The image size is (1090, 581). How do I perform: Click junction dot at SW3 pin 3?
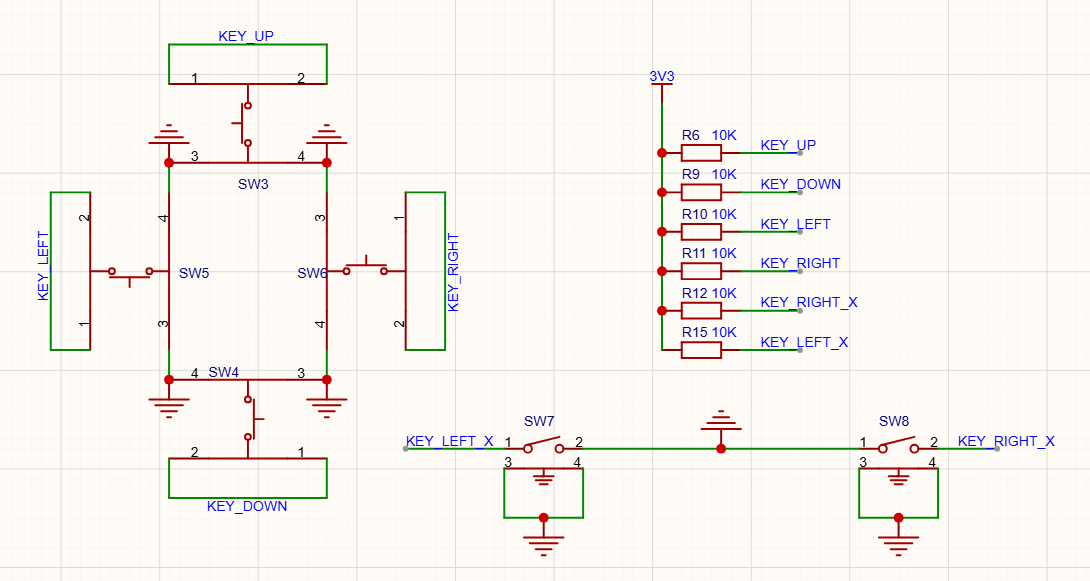(169, 163)
